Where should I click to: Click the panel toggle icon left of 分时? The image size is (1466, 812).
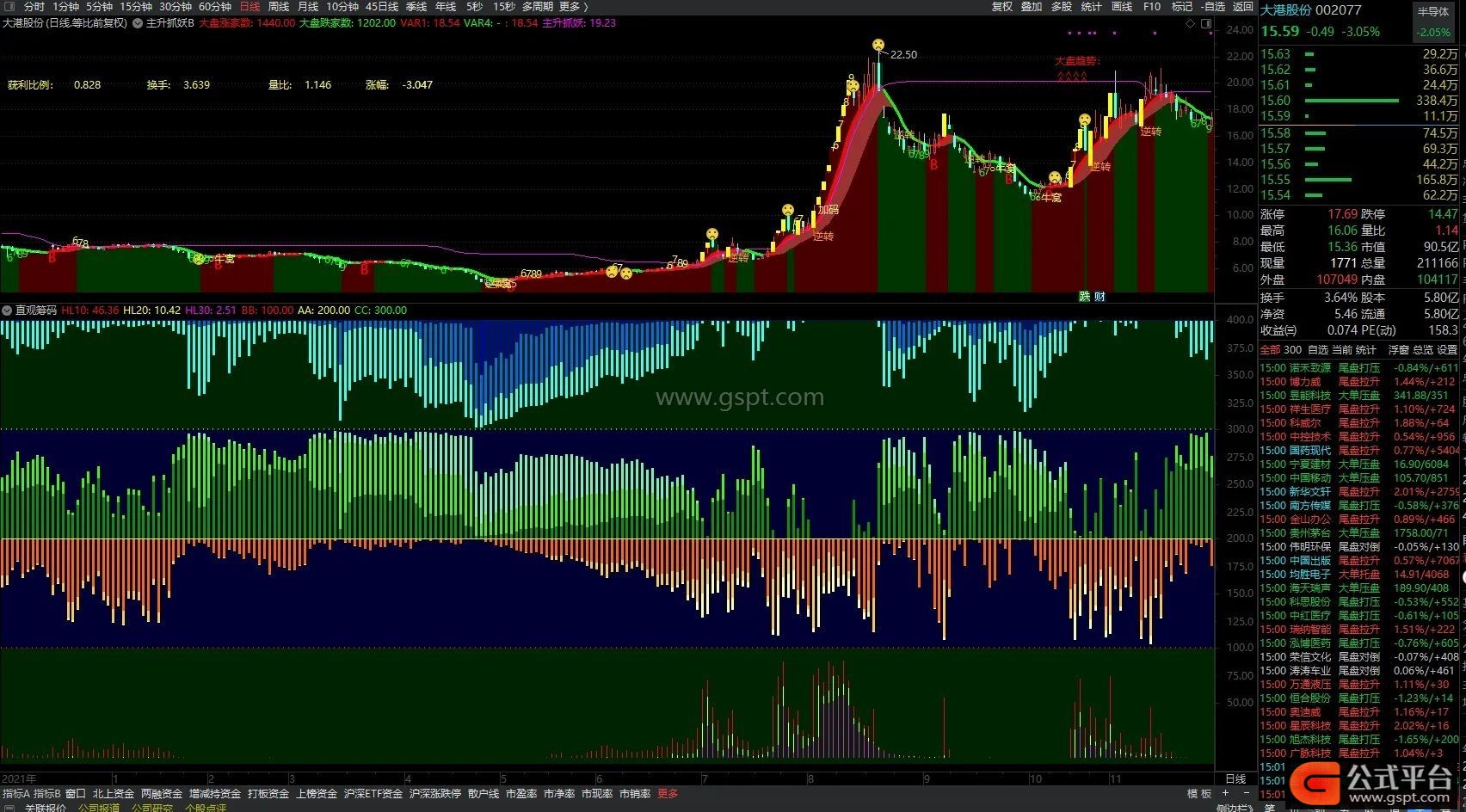[x=9, y=6]
